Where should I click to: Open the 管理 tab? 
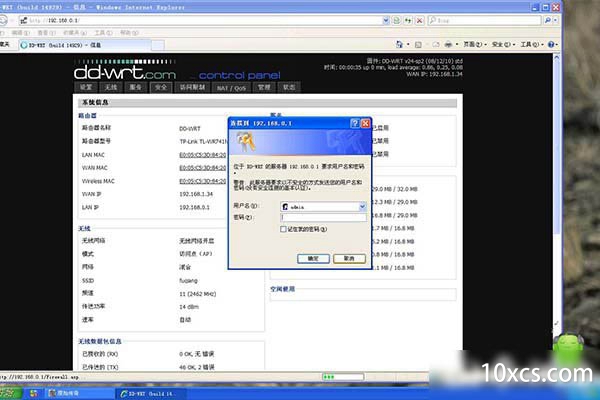(x=263, y=88)
